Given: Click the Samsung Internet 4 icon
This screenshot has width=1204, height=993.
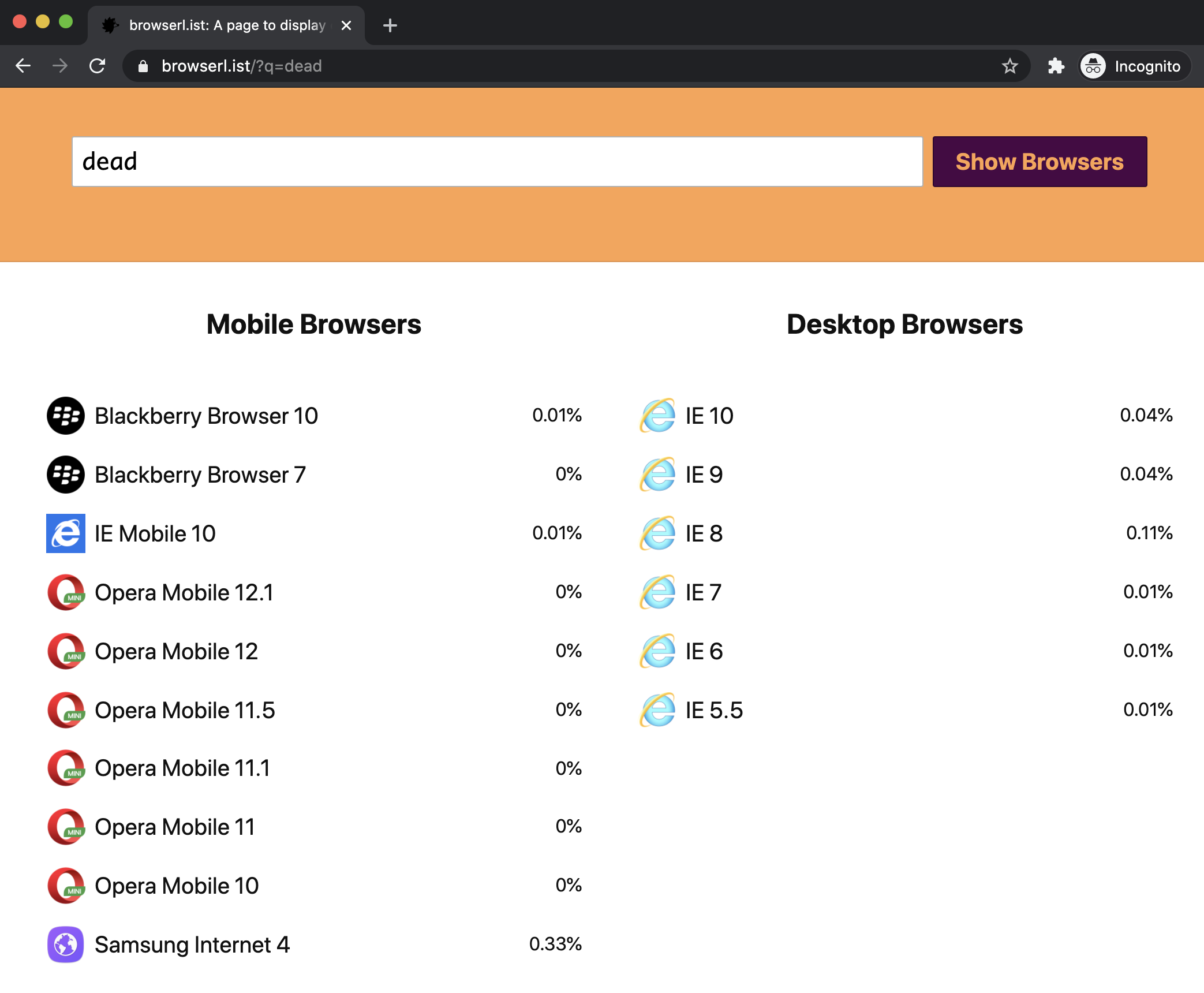Looking at the screenshot, I should pos(66,945).
